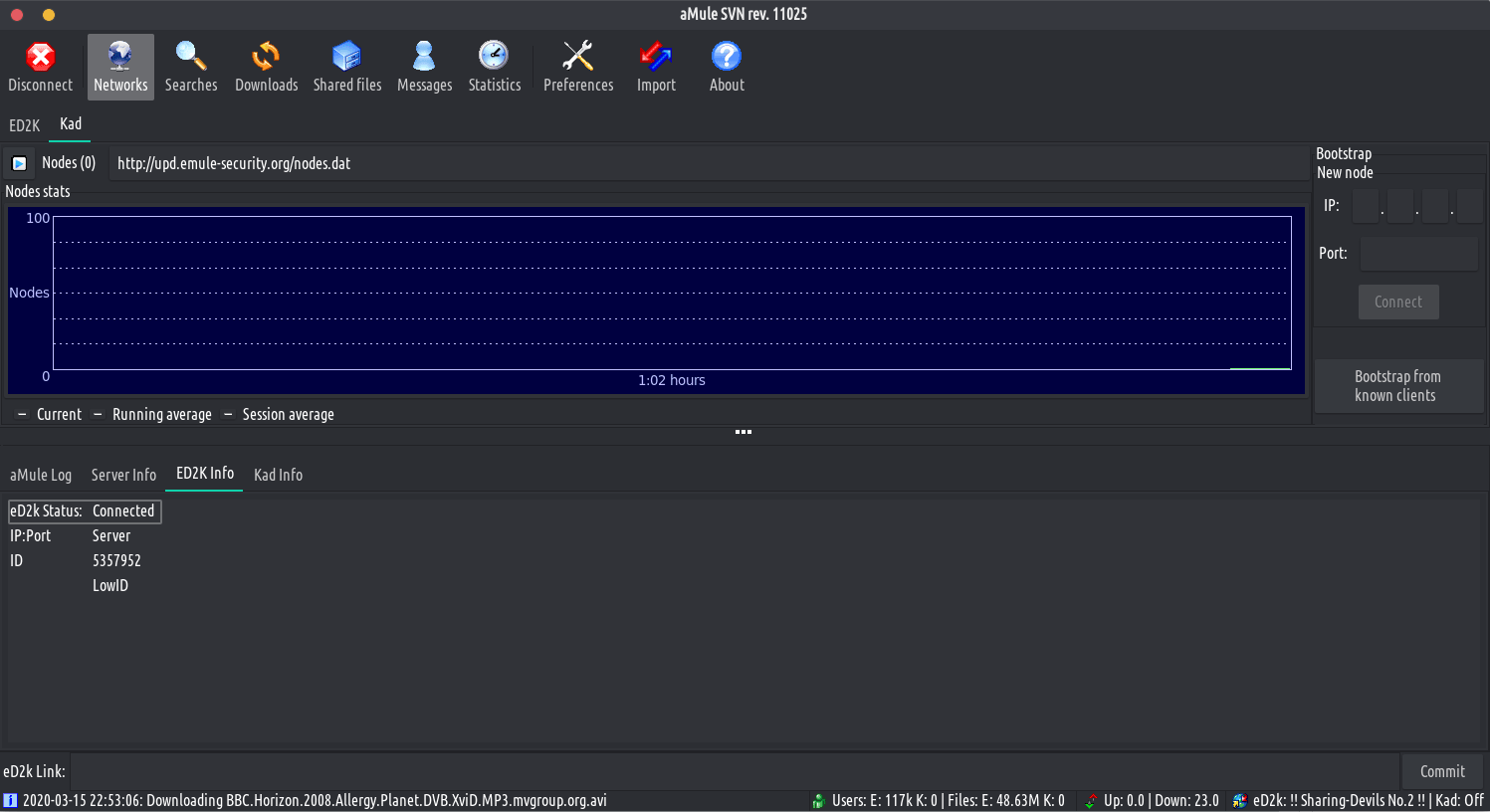Click the nodes.dat URL input field
The height and width of the screenshot is (812, 1490).
tap(708, 163)
